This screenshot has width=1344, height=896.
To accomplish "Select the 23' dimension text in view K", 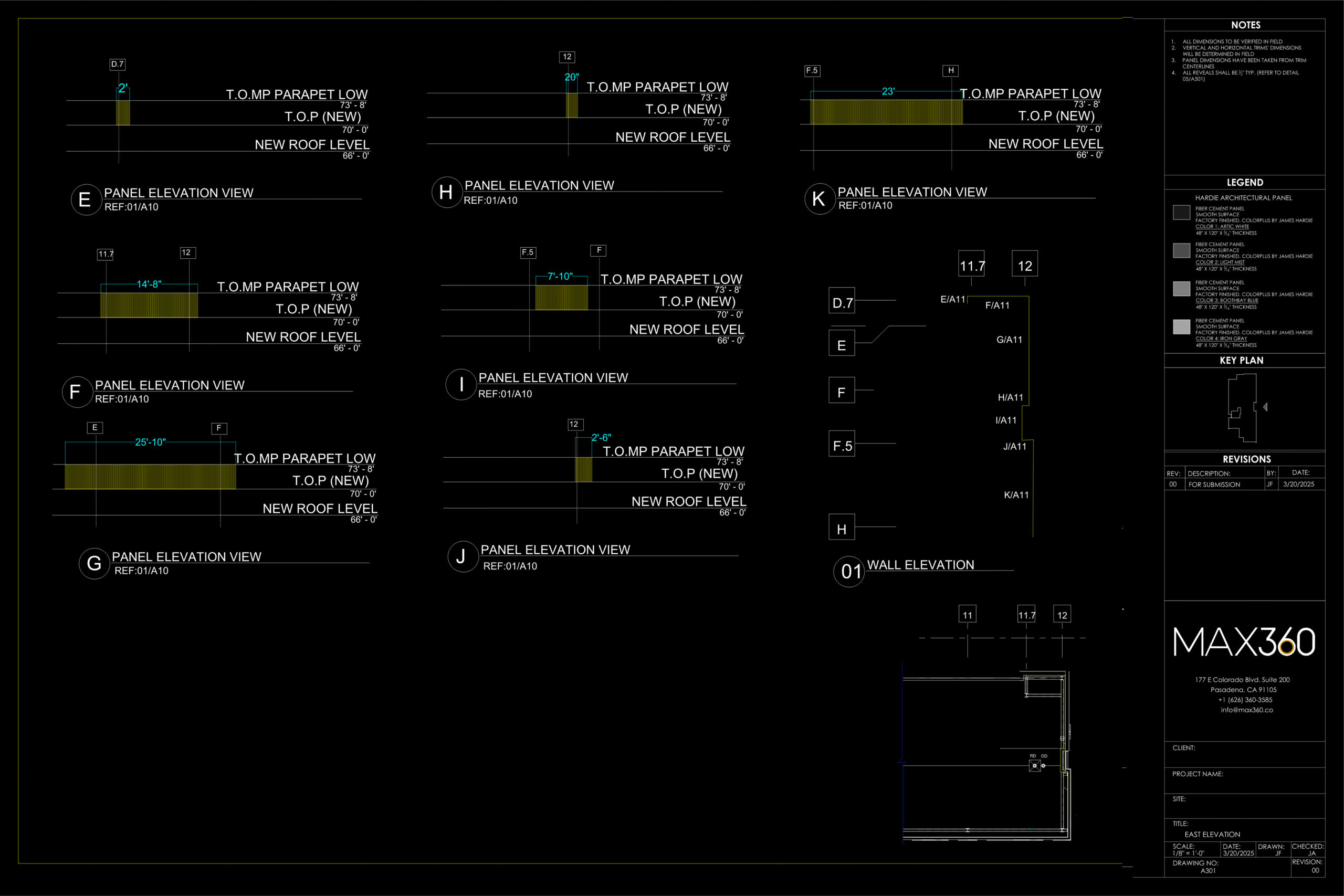I will [888, 91].
